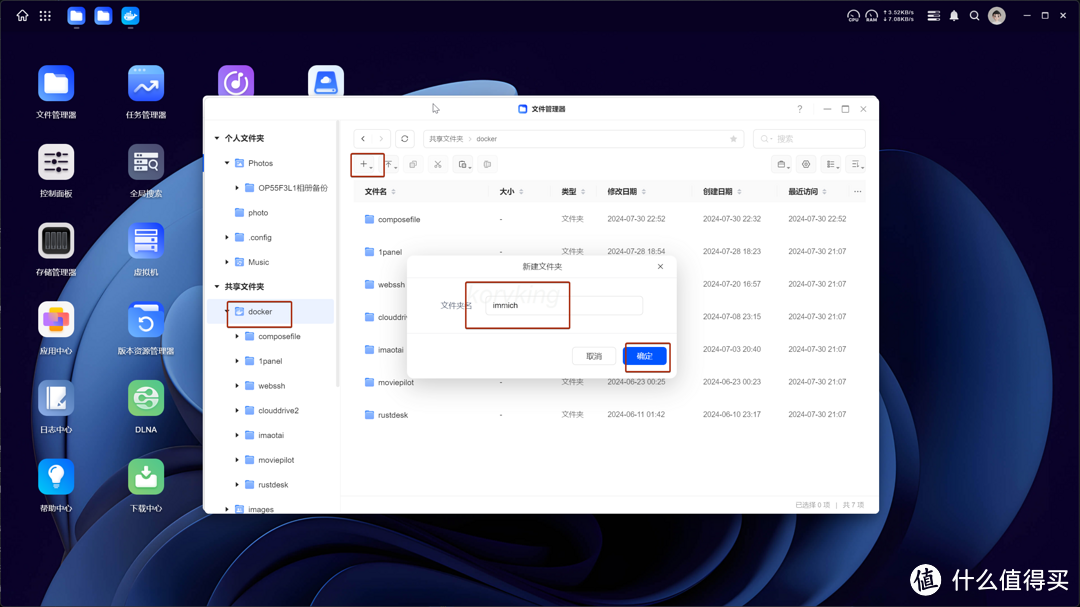Click the 确定 button in the new folder dialog
1080x607 pixels.
[645, 356]
